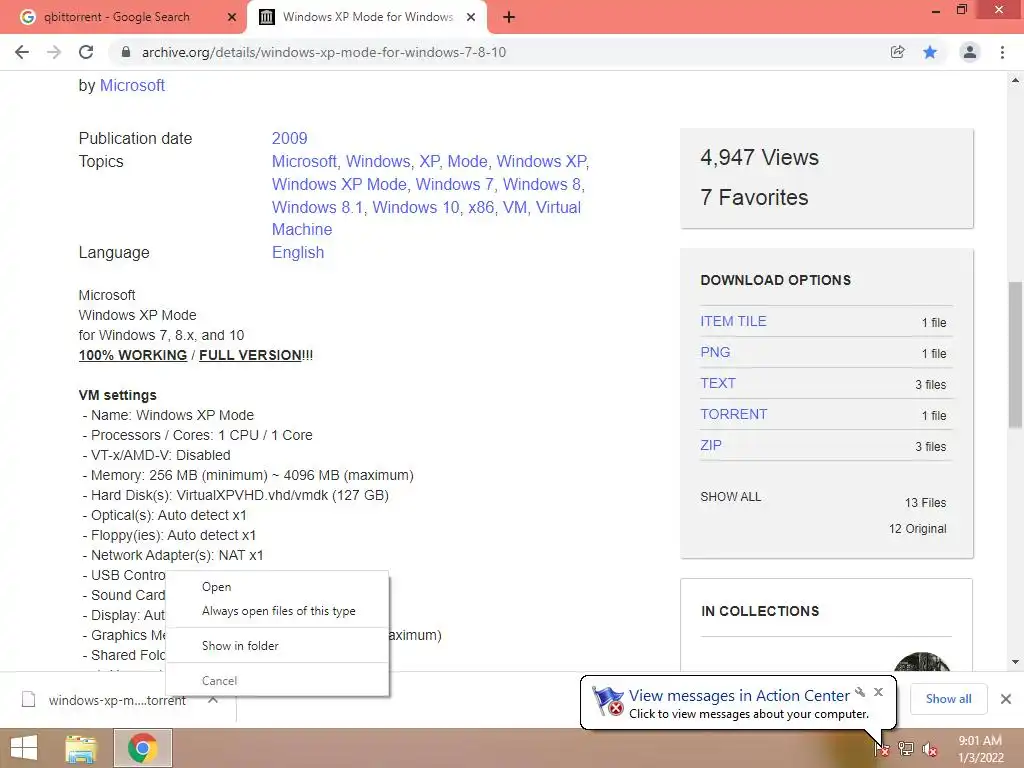Open File Explorer from taskbar

(x=81, y=748)
